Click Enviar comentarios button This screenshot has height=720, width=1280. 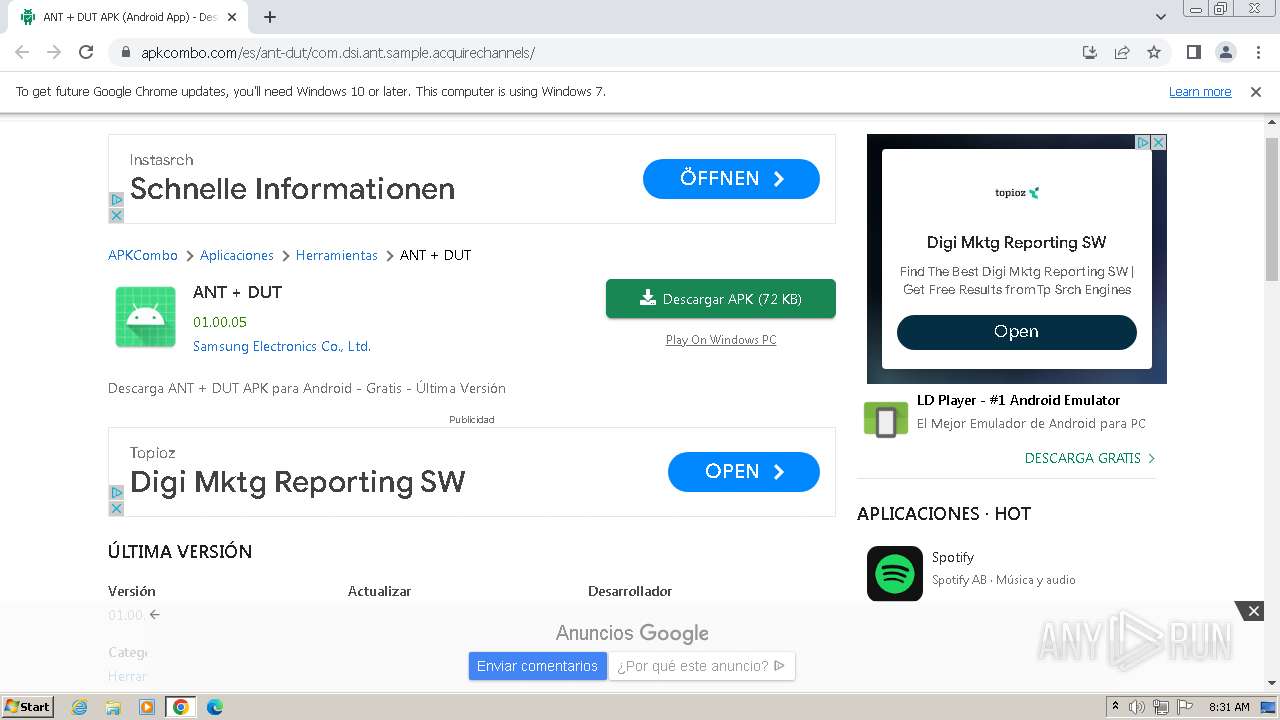click(537, 666)
